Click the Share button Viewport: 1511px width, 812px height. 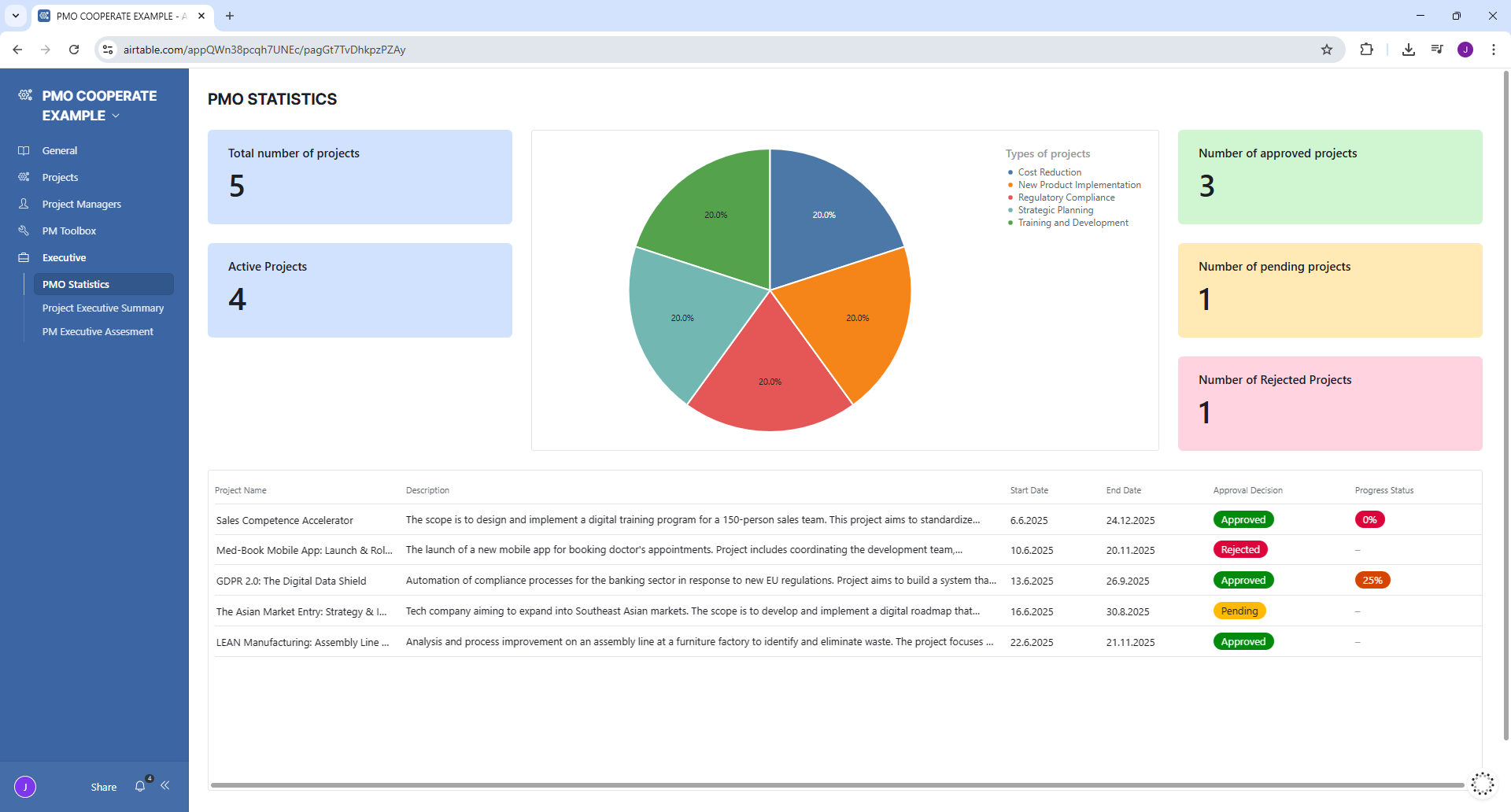click(103, 787)
